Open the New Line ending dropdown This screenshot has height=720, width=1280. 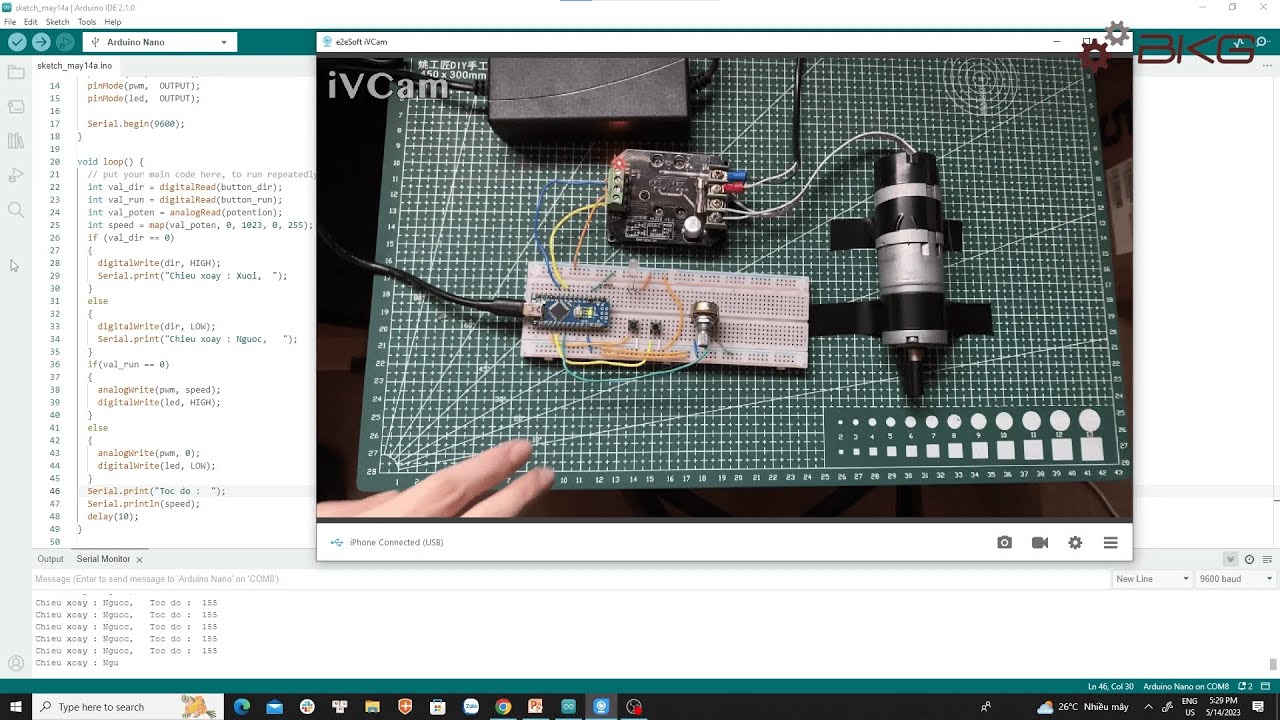(1152, 579)
